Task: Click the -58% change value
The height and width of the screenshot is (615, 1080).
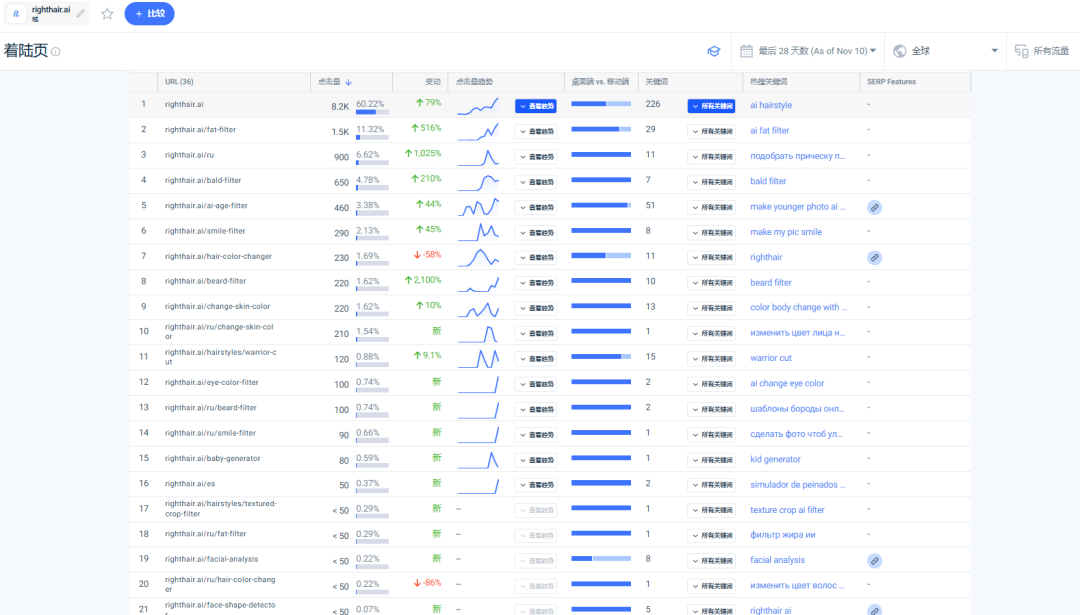Action: (x=431, y=255)
